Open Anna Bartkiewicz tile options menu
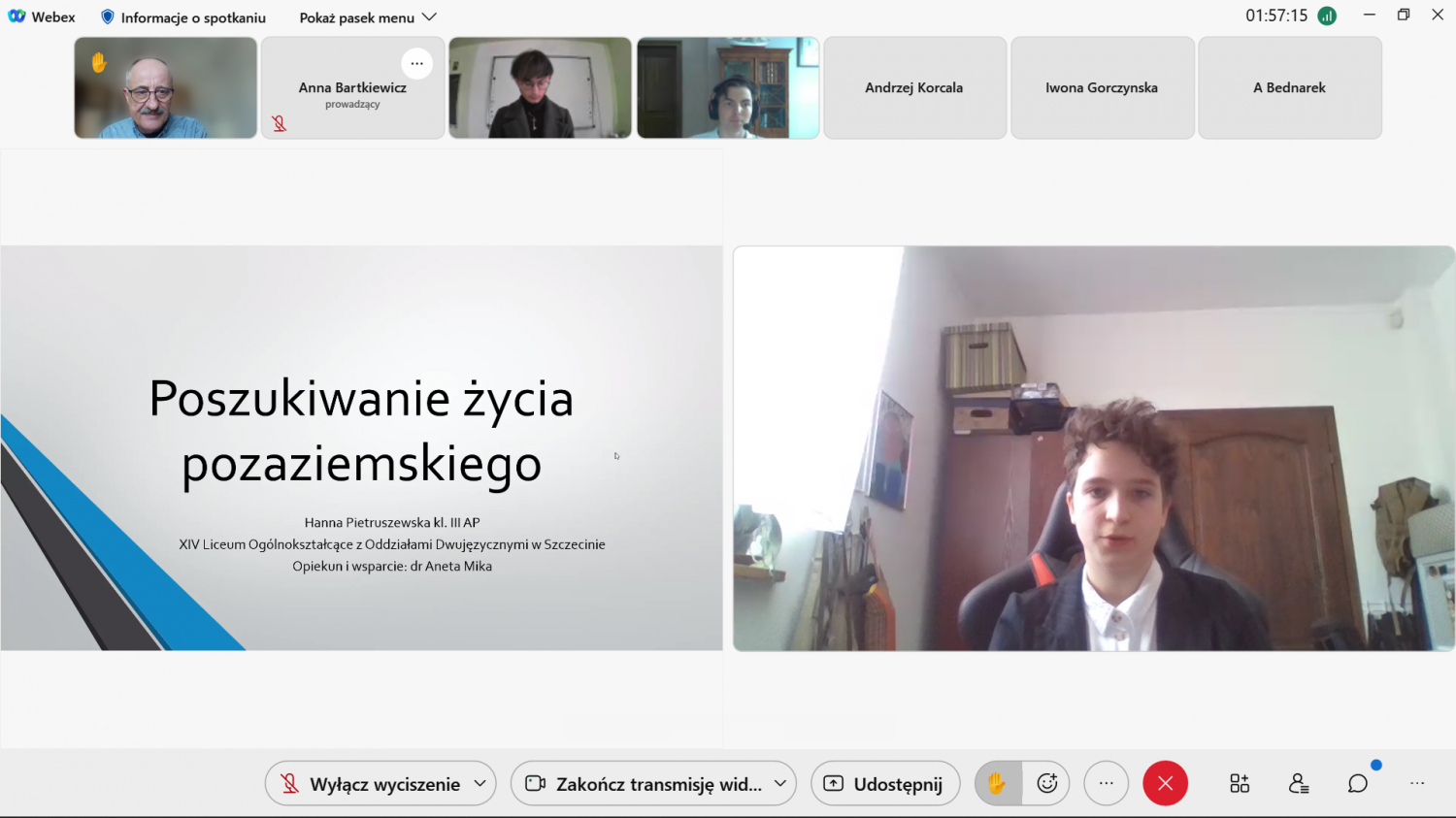Image resolution: width=1456 pixels, height=818 pixels. coord(416,63)
